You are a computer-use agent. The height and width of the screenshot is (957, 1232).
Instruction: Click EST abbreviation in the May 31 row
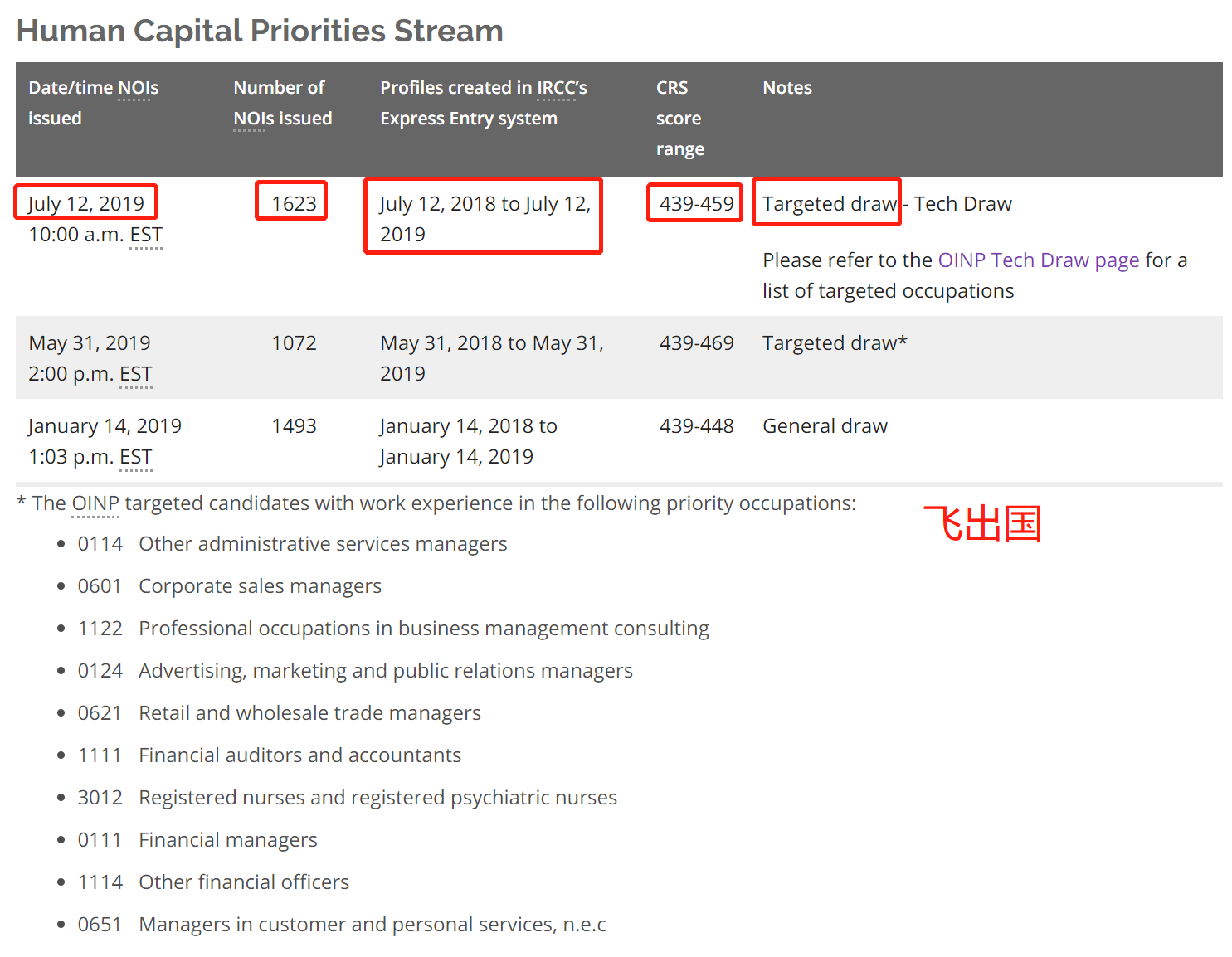[136, 374]
